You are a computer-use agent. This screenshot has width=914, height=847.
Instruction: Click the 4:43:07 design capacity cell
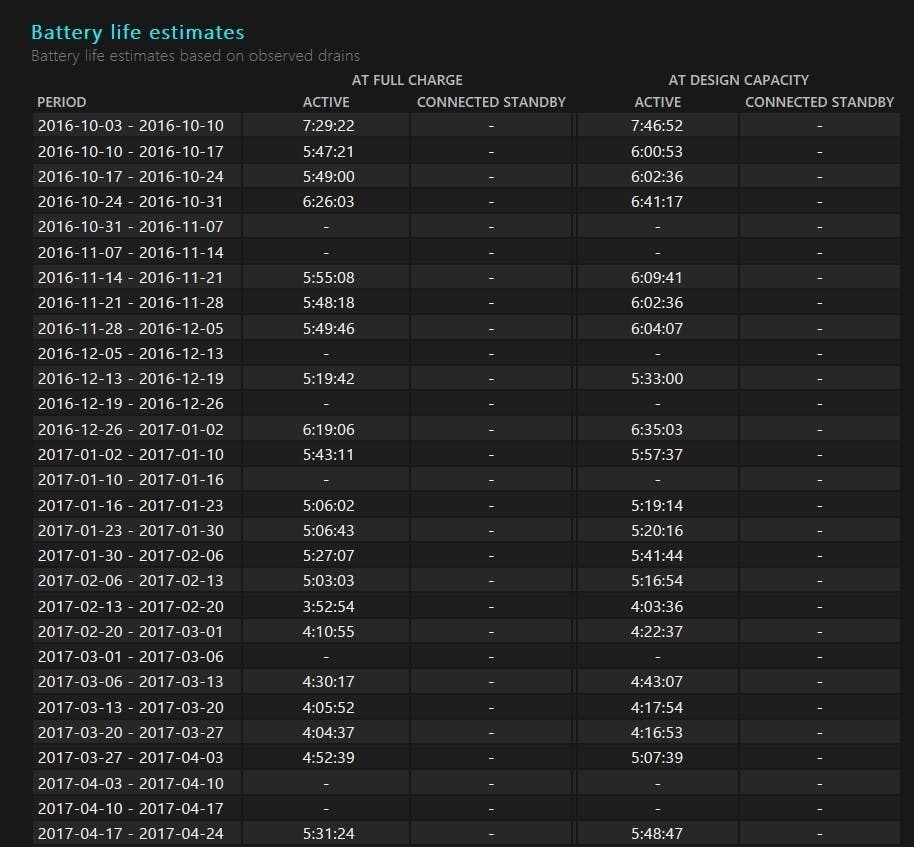pos(657,682)
